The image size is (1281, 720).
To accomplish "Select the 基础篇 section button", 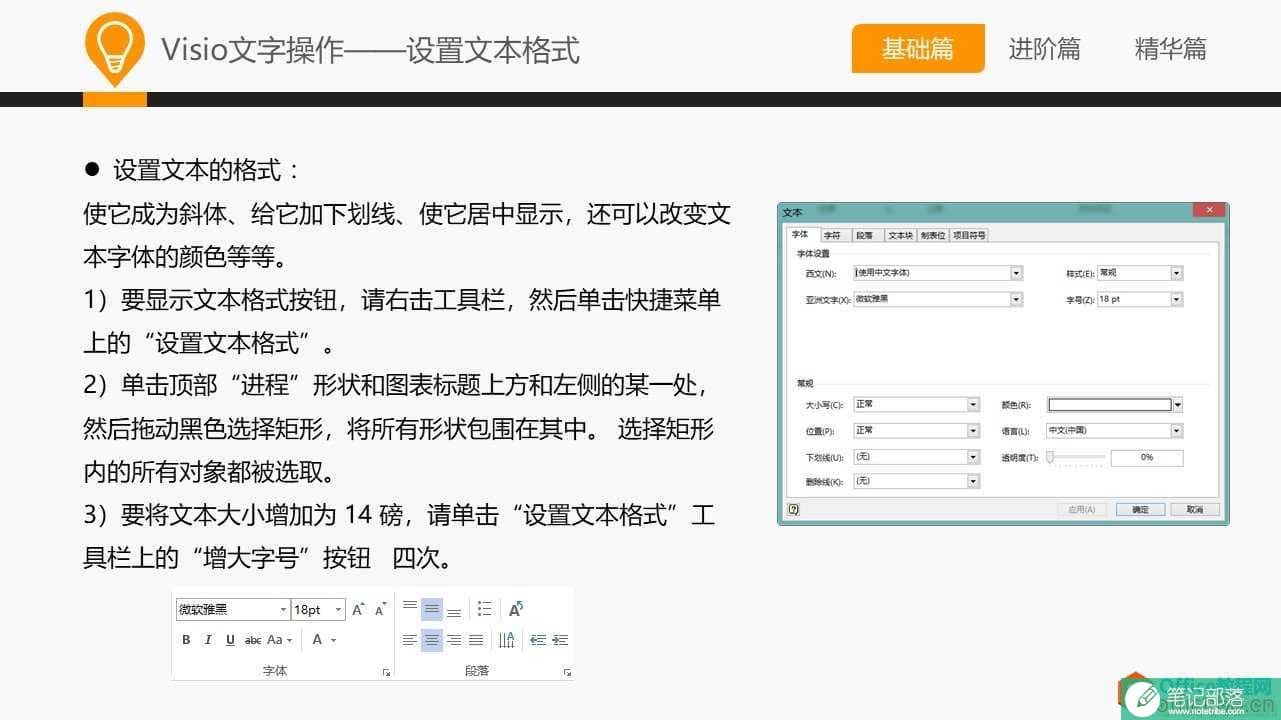I will 918,48.
